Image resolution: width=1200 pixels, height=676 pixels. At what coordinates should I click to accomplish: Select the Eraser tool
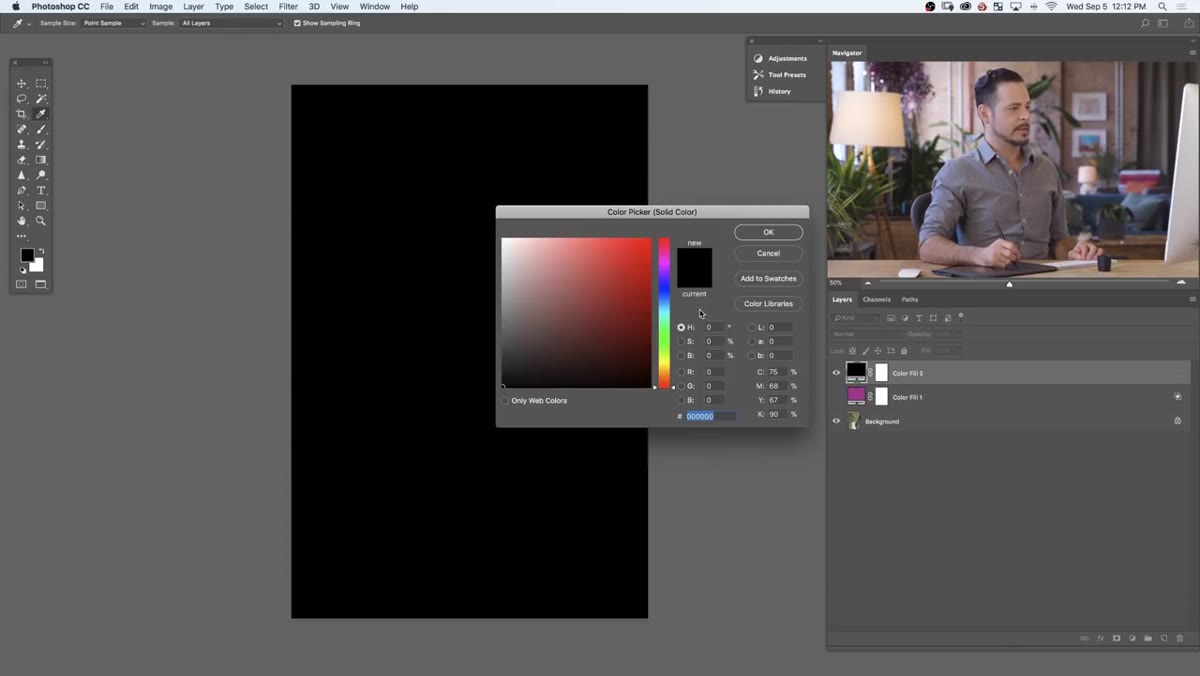click(21, 160)
